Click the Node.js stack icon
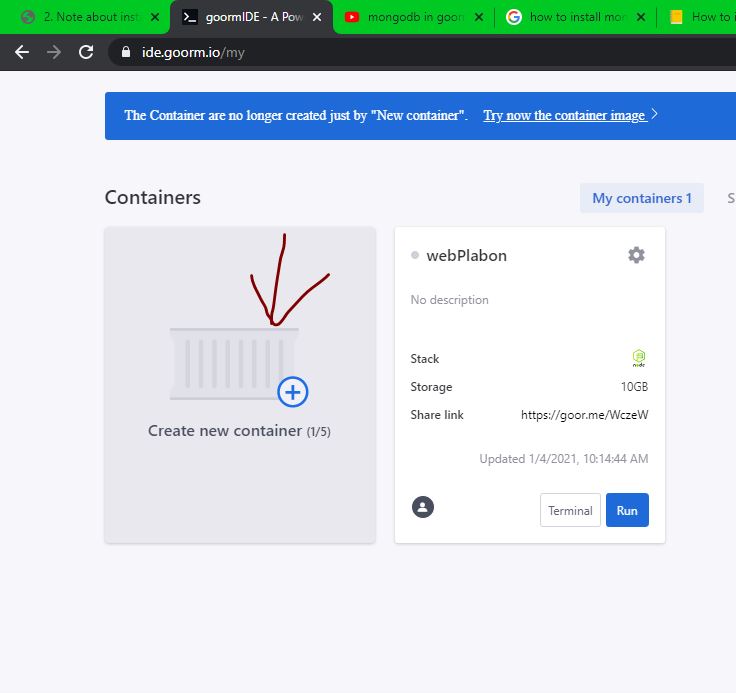Image resolution: width=736 pixels, height=693 pixels. coord(639,358)
